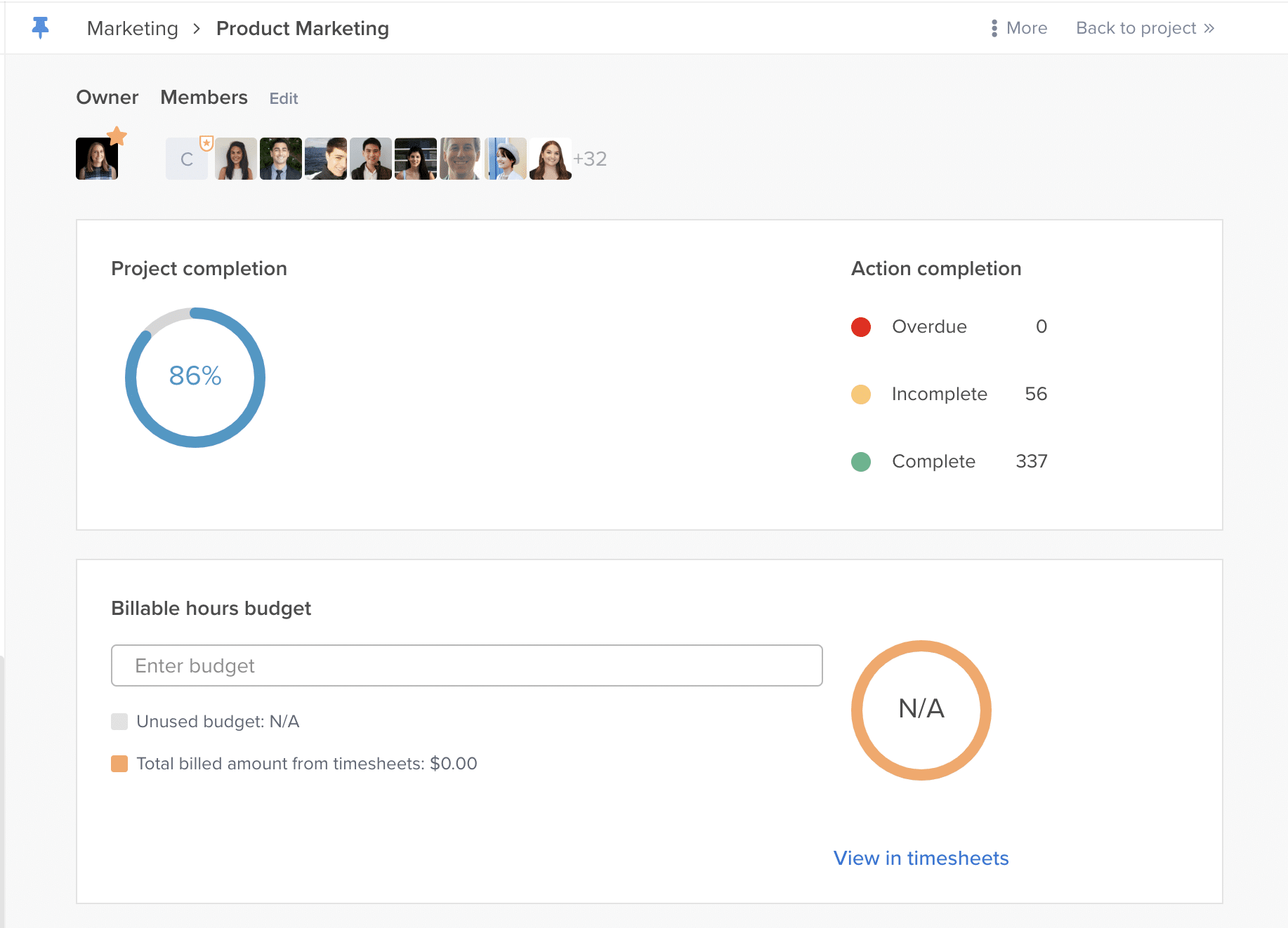
Task: Select "Marketing" in the breadcrumb
Action: pyautogui.click(x=132, y=28)
